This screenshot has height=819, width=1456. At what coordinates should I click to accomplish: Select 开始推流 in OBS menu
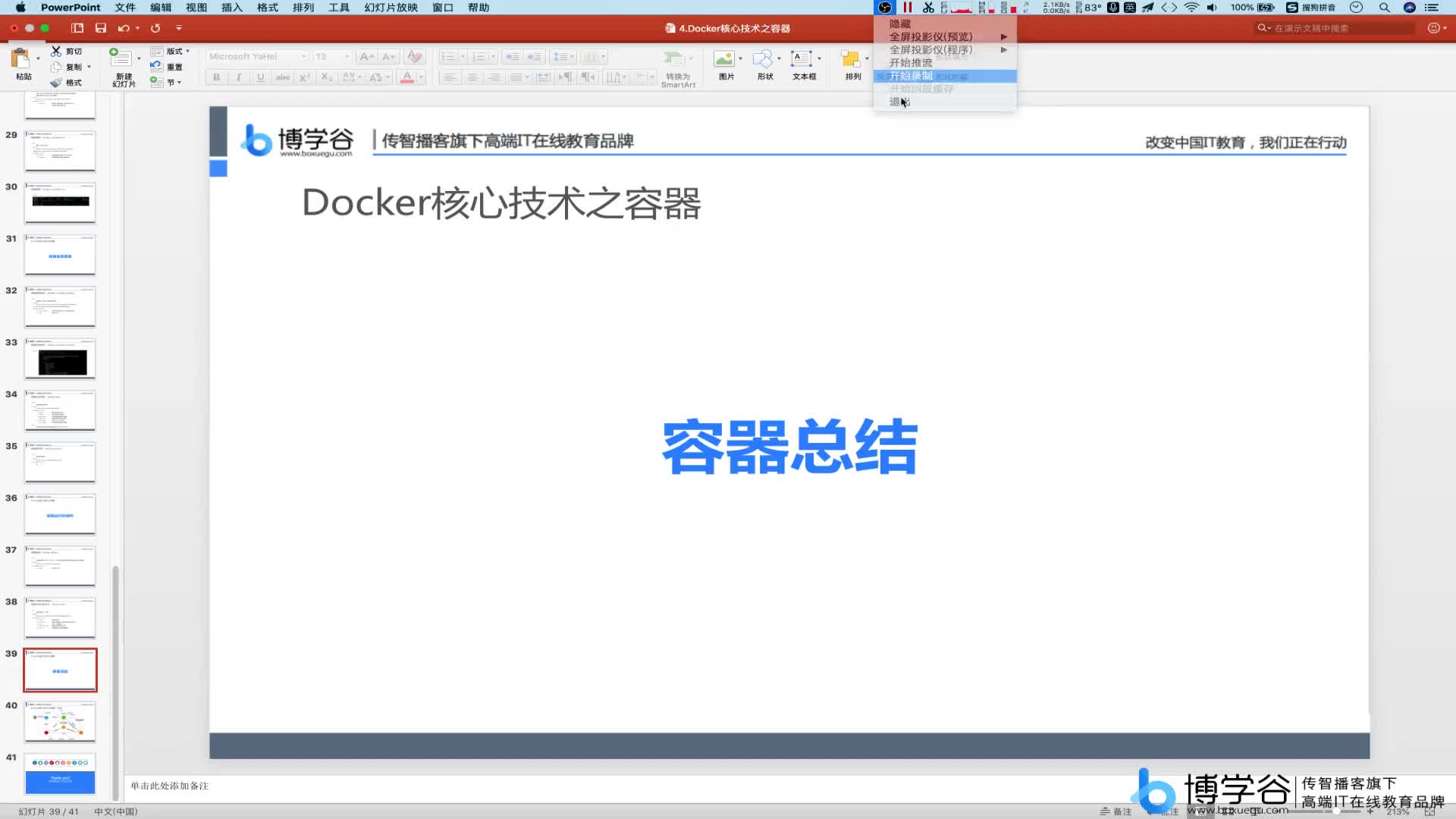pos(945,63)
